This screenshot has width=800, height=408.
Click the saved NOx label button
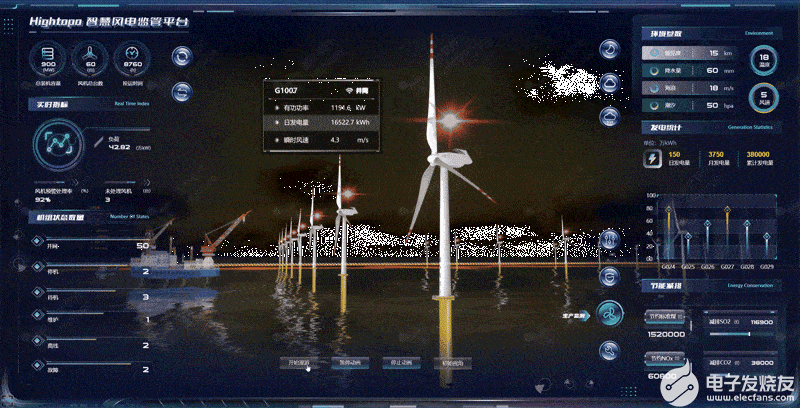665,357
